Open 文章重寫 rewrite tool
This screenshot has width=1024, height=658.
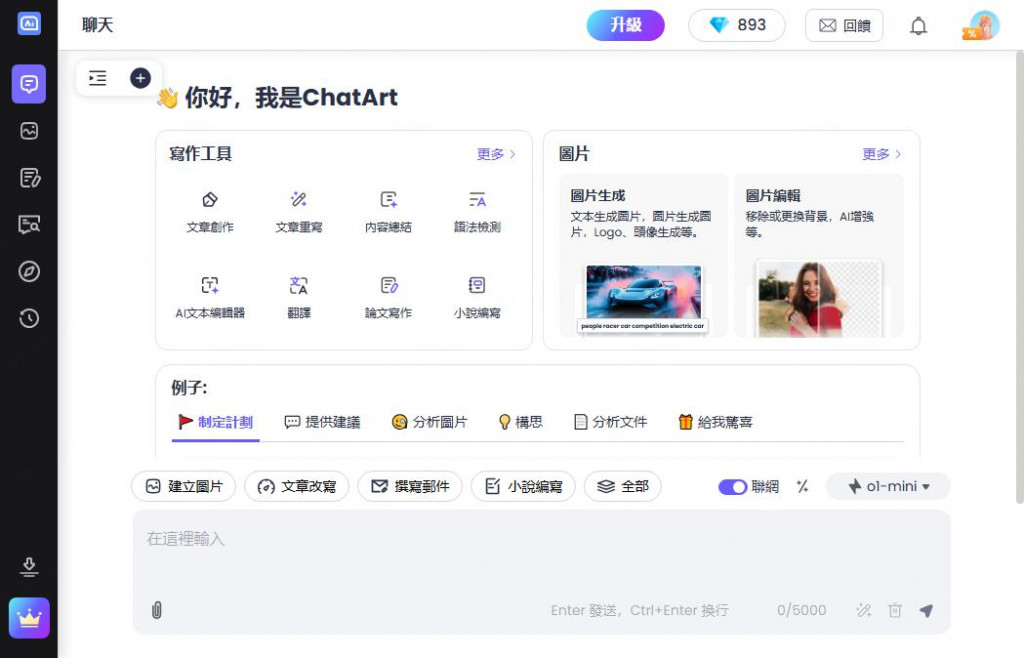[299, 212]
